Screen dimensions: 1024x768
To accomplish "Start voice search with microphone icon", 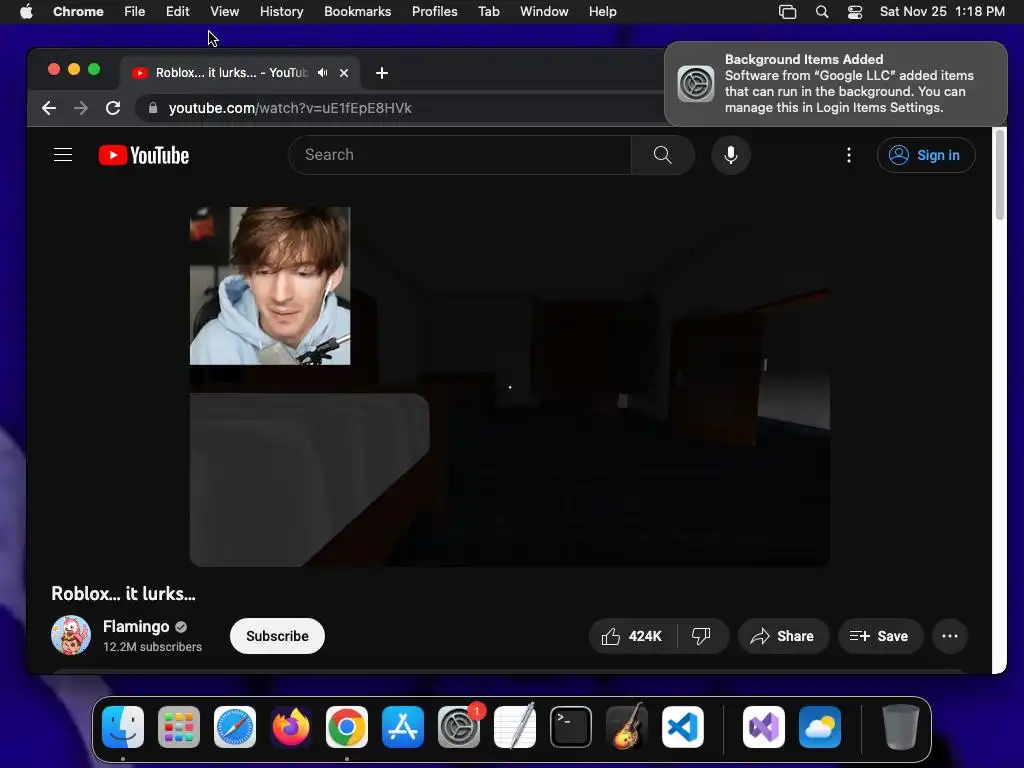I will pyautogui.click(x=731, y=155).
